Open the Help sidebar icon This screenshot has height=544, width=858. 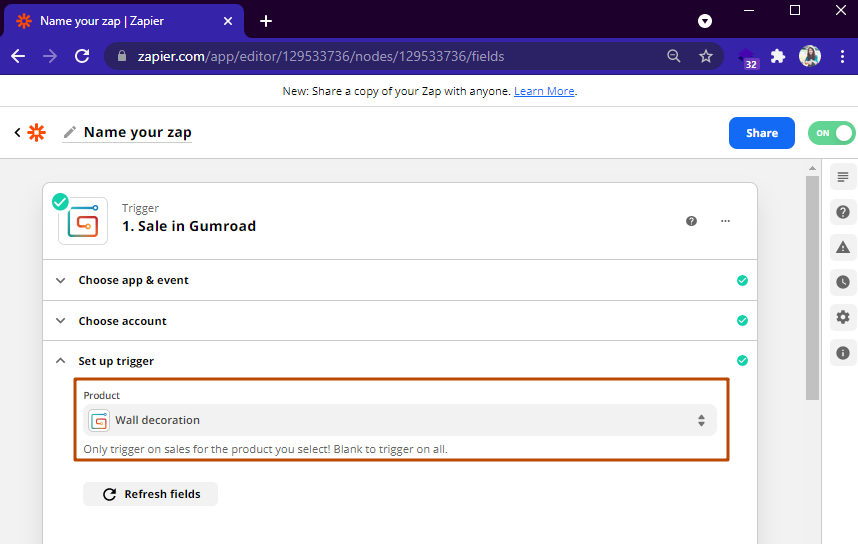pos(843,212)
